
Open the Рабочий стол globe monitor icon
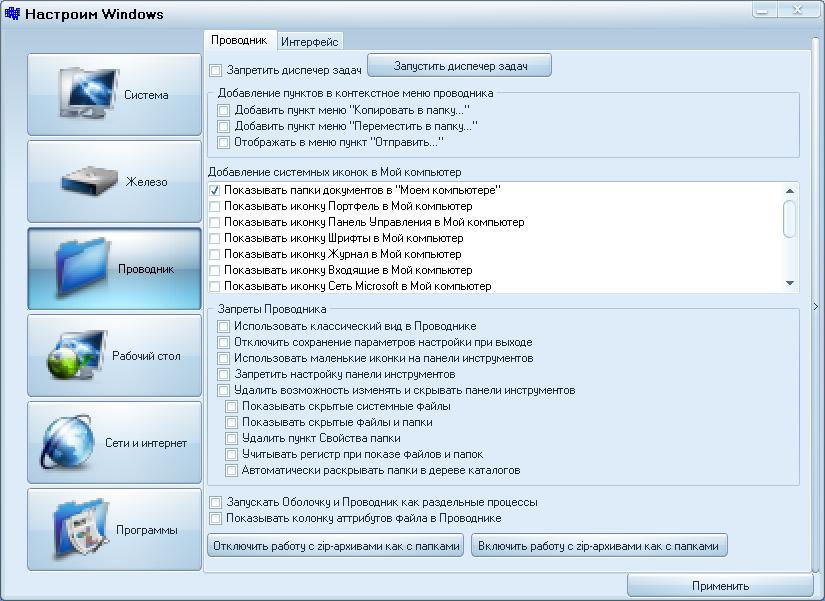coord(77,355)
